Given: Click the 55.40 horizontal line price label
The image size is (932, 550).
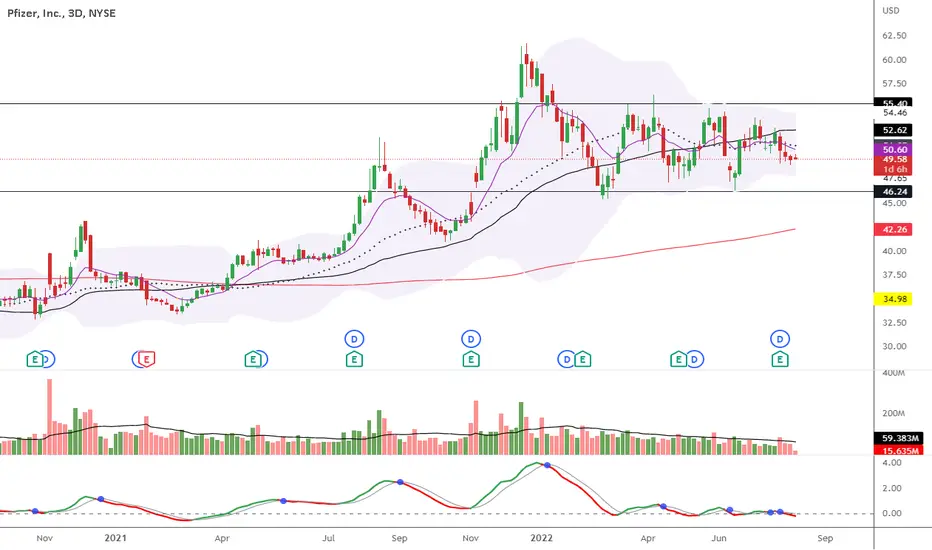Looking at the screenshot, I should pyautogui.click(x=893, y=103).
